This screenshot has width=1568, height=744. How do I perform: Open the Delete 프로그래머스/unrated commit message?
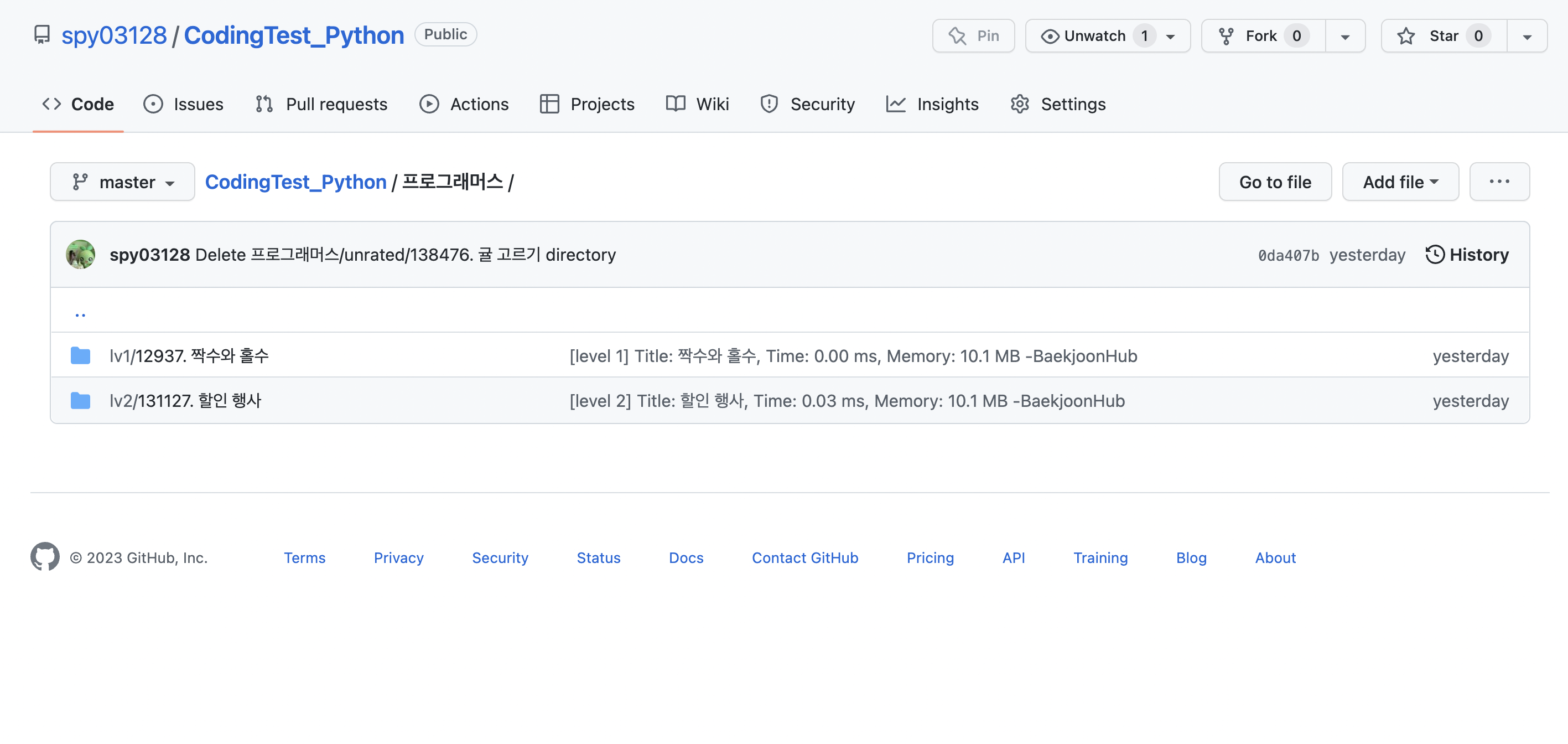(406, 255)
